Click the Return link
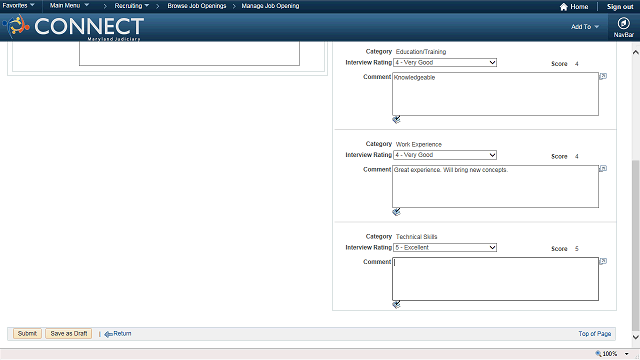640x360 pixels. (118, 334)
